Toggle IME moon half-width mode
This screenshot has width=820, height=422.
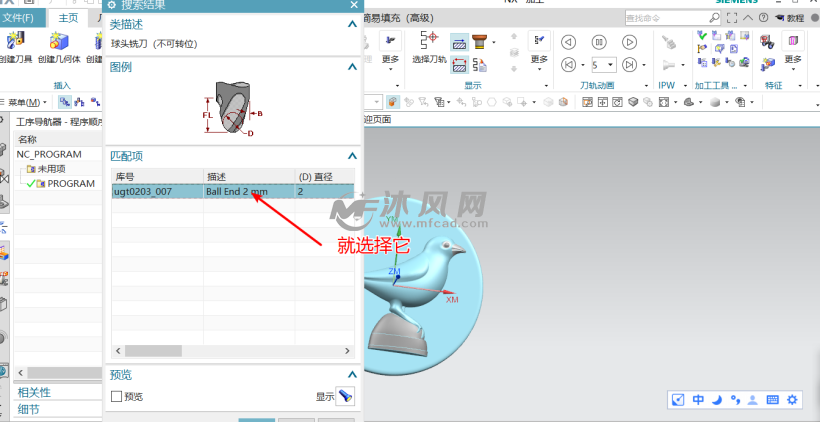(717, 400)
